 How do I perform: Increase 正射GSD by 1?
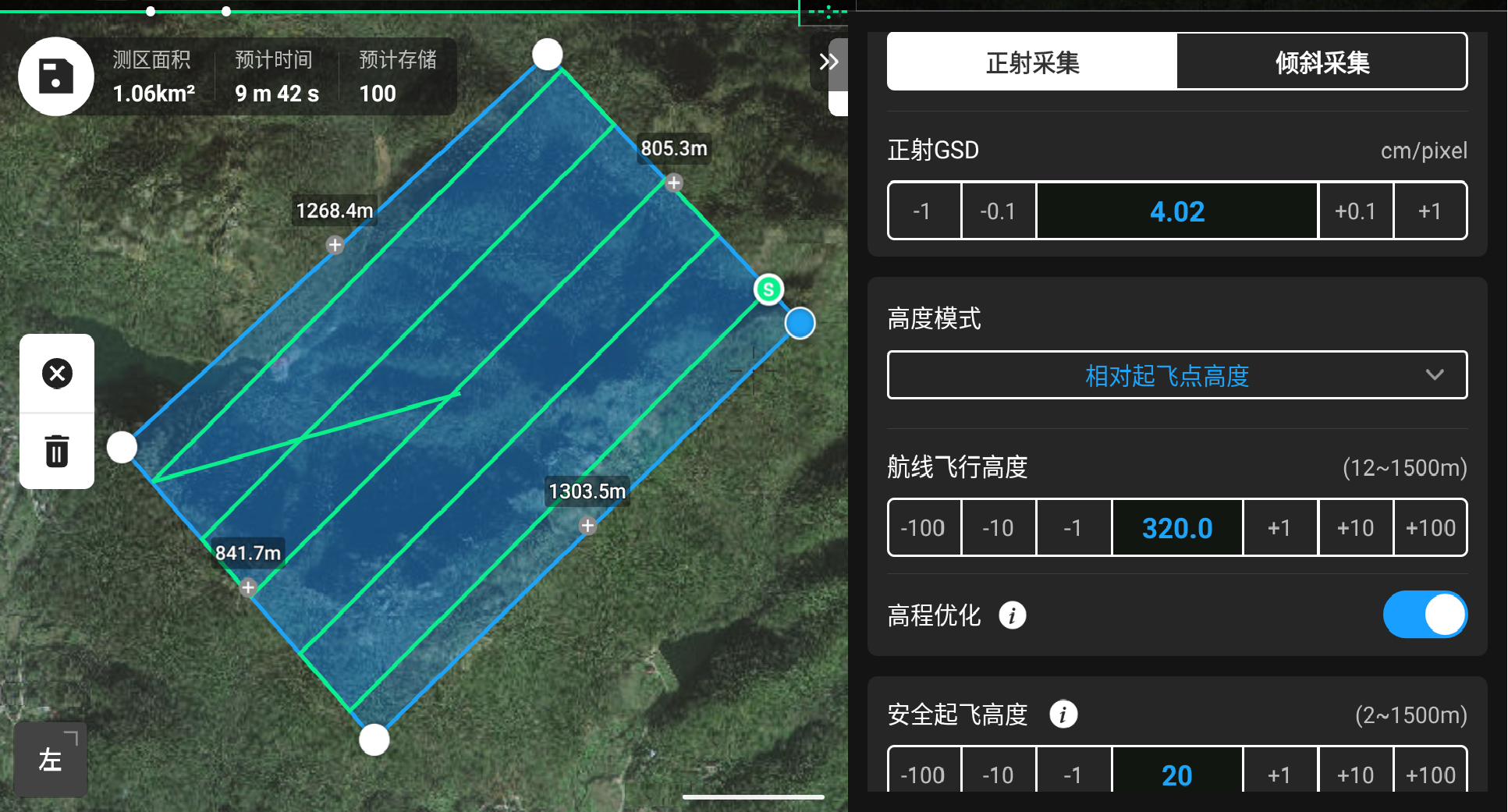(1430, 211)
